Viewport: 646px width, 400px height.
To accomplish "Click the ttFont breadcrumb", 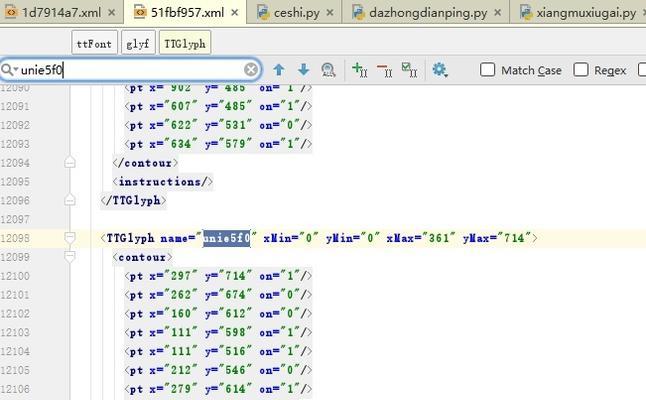I will [94, 43].
